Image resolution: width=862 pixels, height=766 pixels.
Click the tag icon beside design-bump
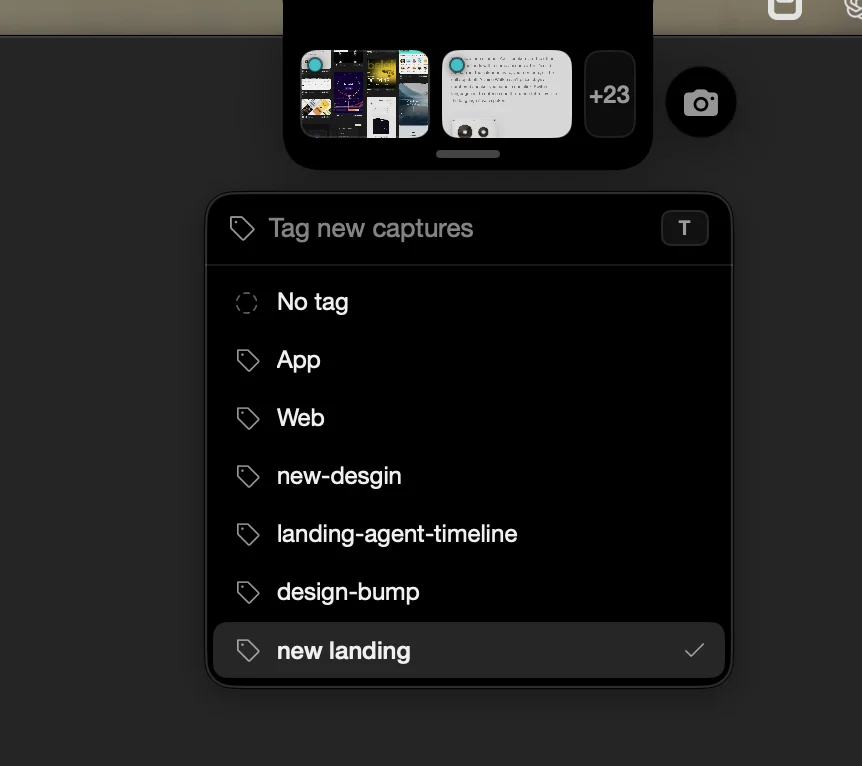(248, 593)
